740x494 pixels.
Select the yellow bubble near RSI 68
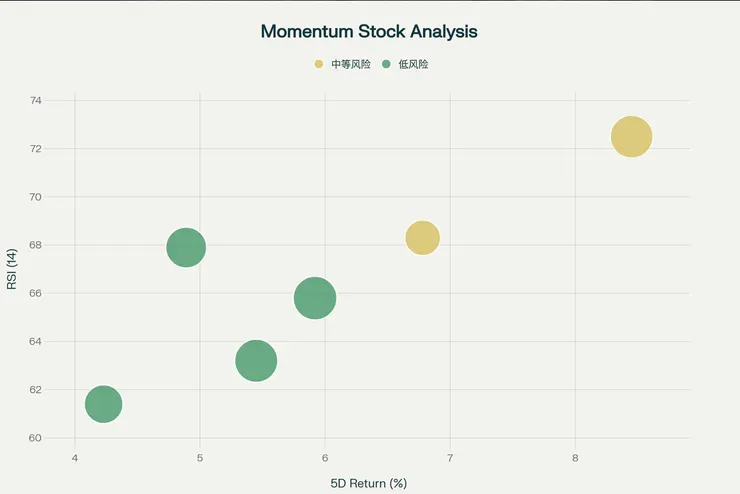pos(422,238)
